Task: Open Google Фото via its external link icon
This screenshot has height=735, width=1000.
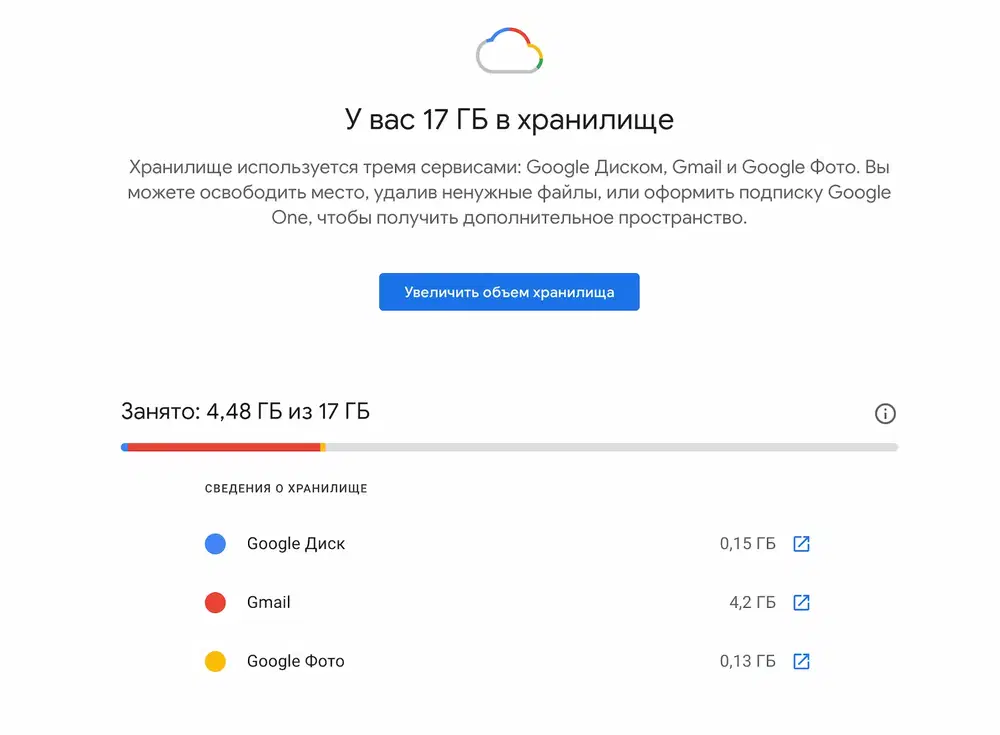Action: click(x=801, y=661)
